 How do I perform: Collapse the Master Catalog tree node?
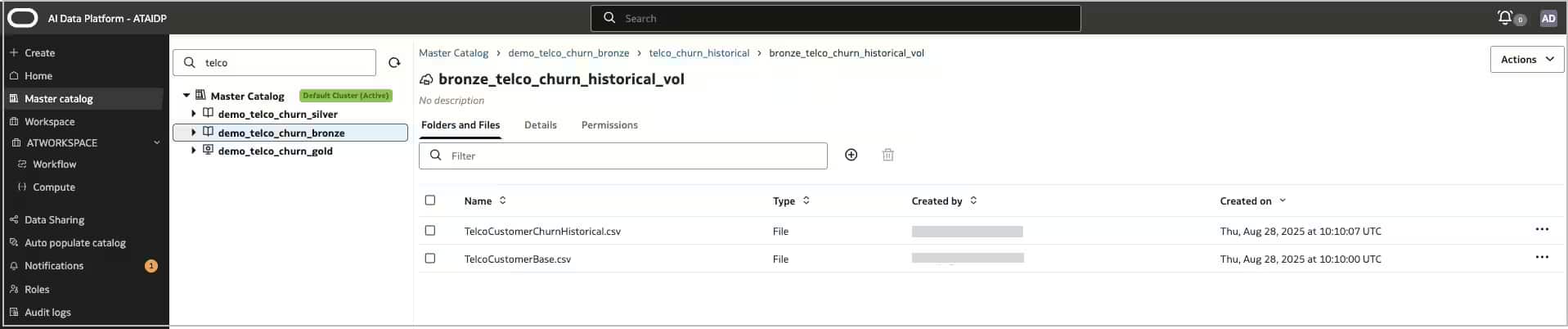point(186,96)
